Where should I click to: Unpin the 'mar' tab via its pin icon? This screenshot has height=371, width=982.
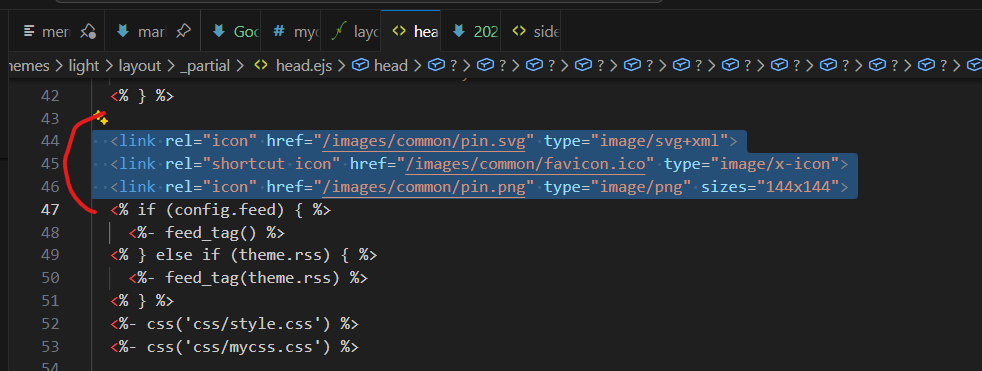pyautogui.click(x=183, y=31)
